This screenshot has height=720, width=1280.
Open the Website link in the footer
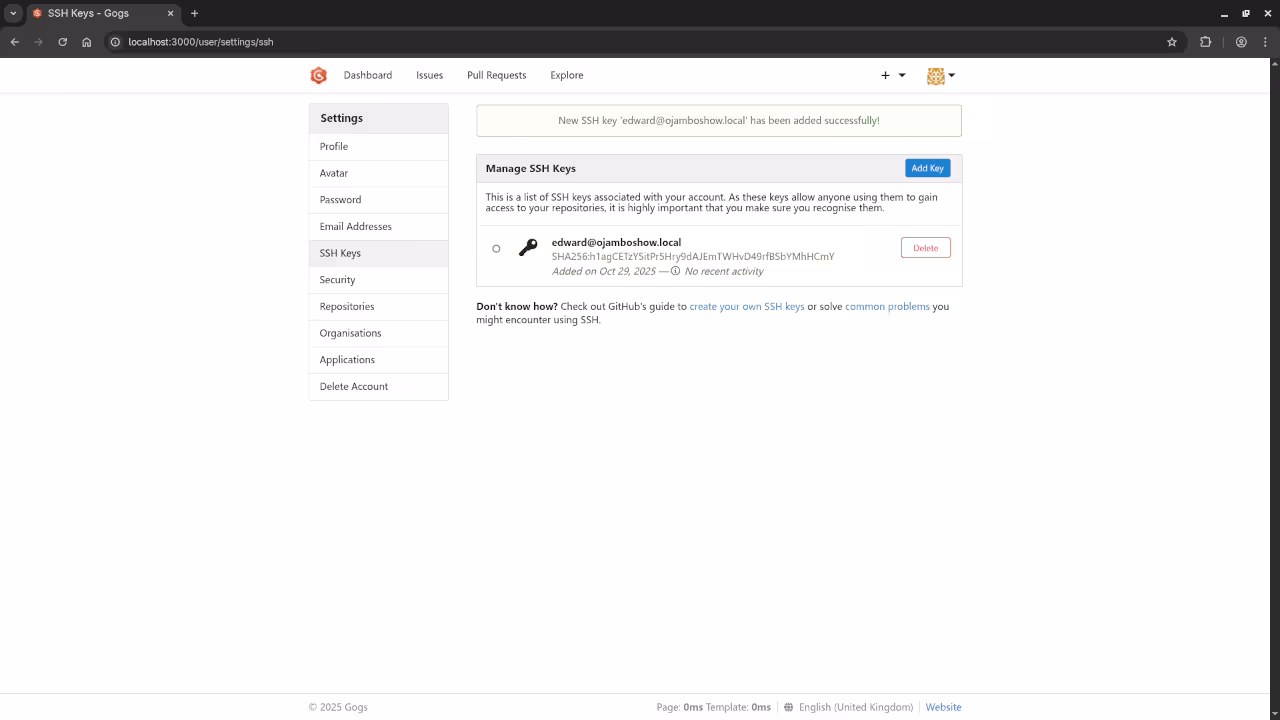pos(943,707)
